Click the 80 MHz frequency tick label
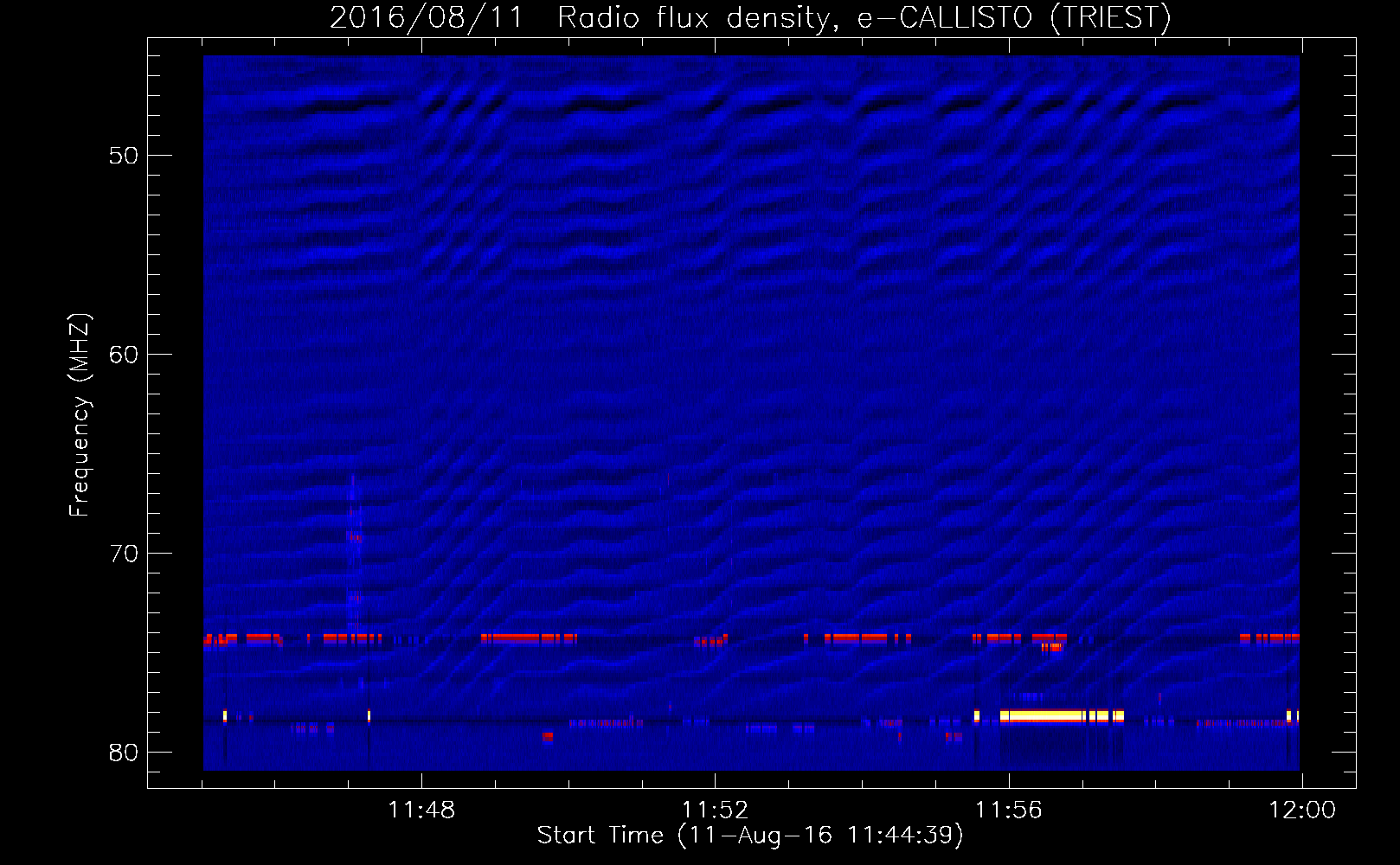 click(x=124, y=753)
